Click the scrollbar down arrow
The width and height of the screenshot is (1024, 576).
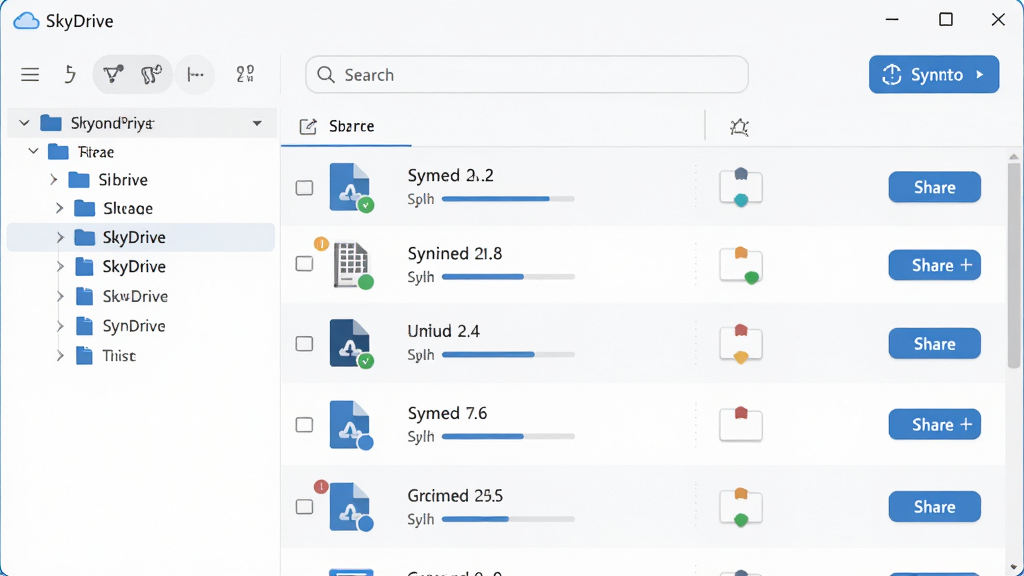click(1014, 568)
